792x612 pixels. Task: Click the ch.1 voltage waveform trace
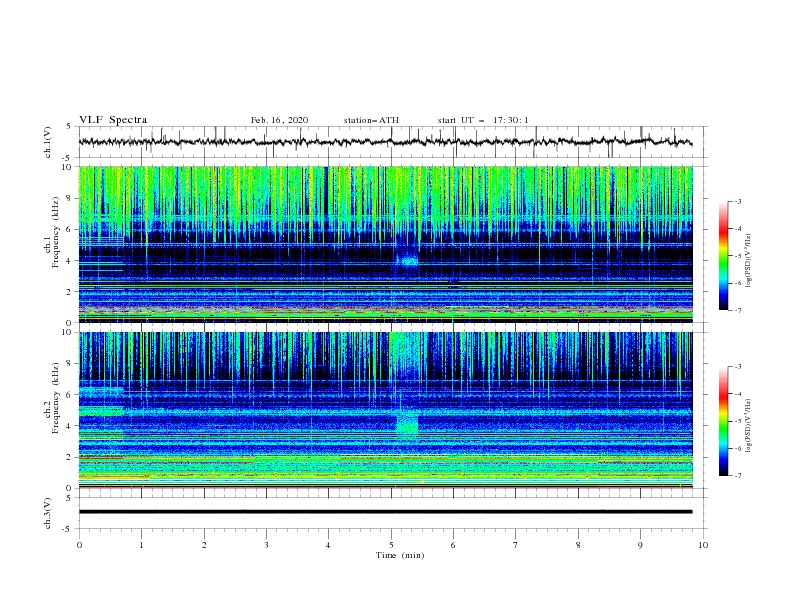385,142
